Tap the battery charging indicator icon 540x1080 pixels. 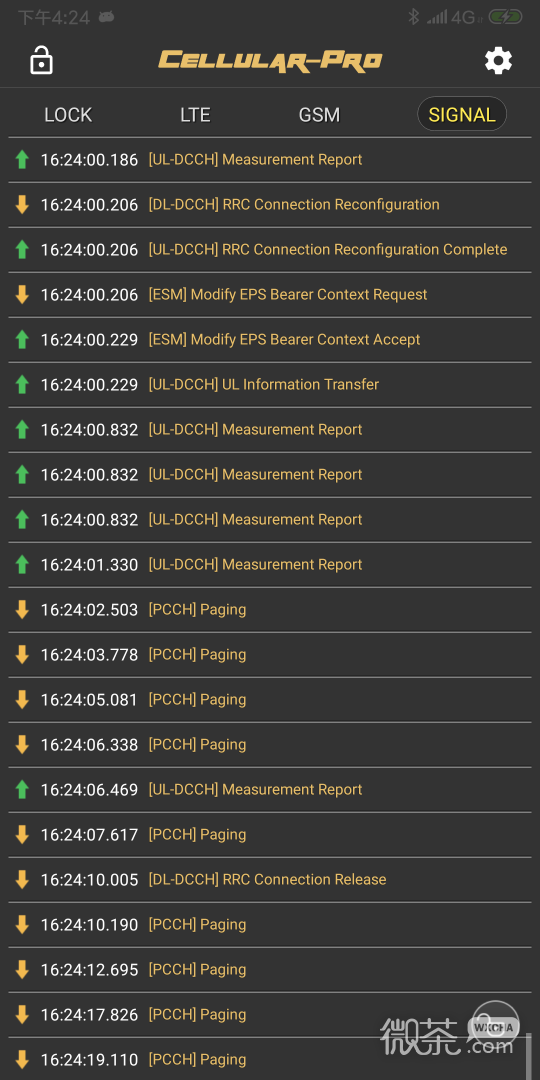tap(505, 17)
